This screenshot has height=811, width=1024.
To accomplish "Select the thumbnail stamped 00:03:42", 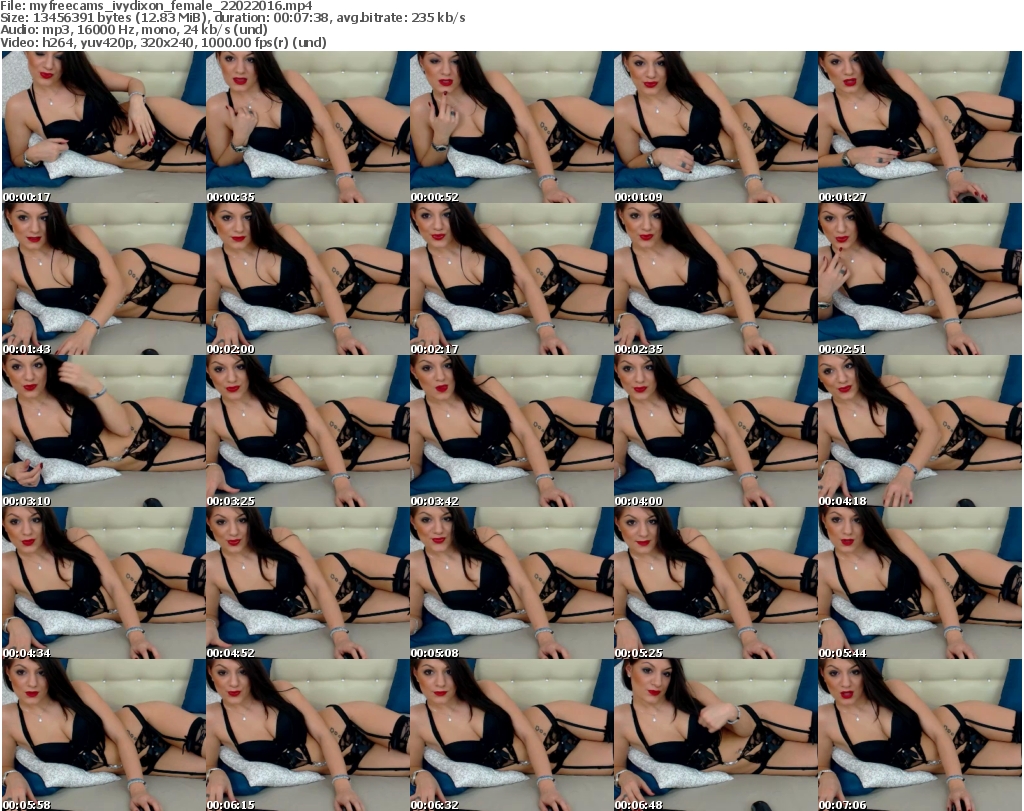I will pos(511,431).
